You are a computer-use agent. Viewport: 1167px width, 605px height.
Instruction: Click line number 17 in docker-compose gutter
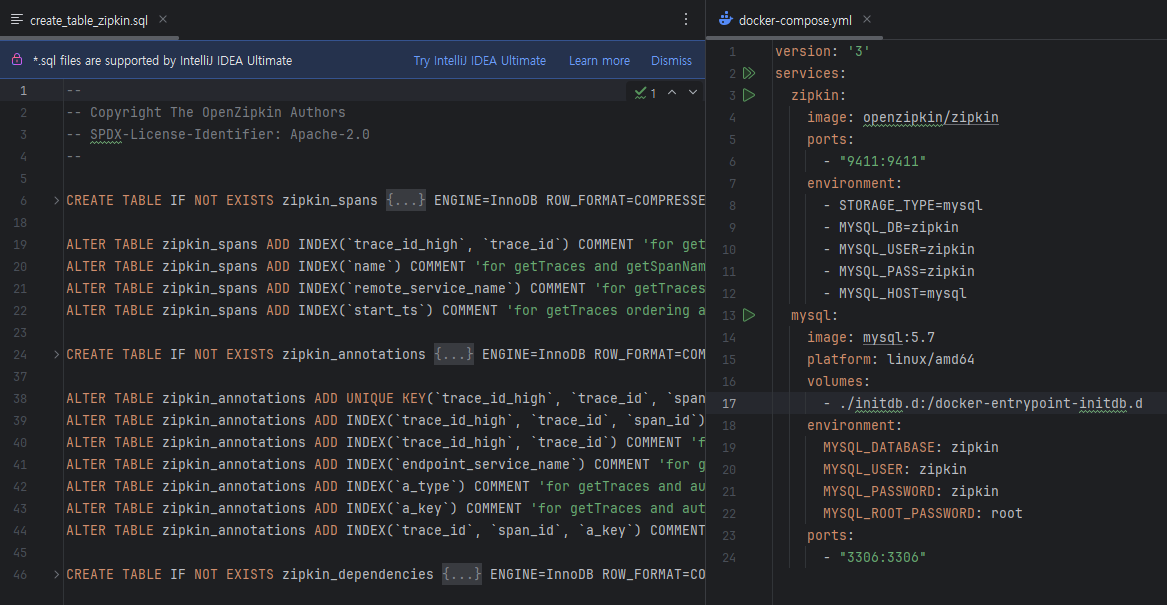(x=729, y=403)
